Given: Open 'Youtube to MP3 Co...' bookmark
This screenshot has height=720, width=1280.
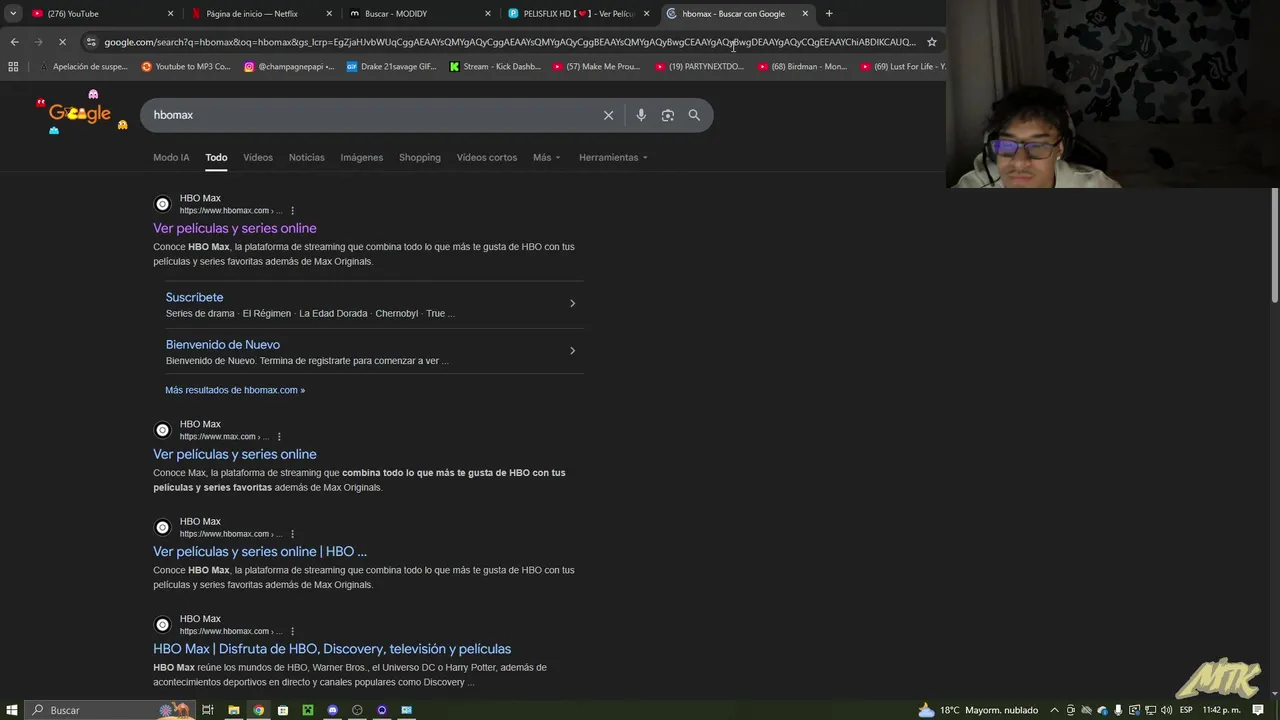Looking at the screenshot, I should 186,67.
